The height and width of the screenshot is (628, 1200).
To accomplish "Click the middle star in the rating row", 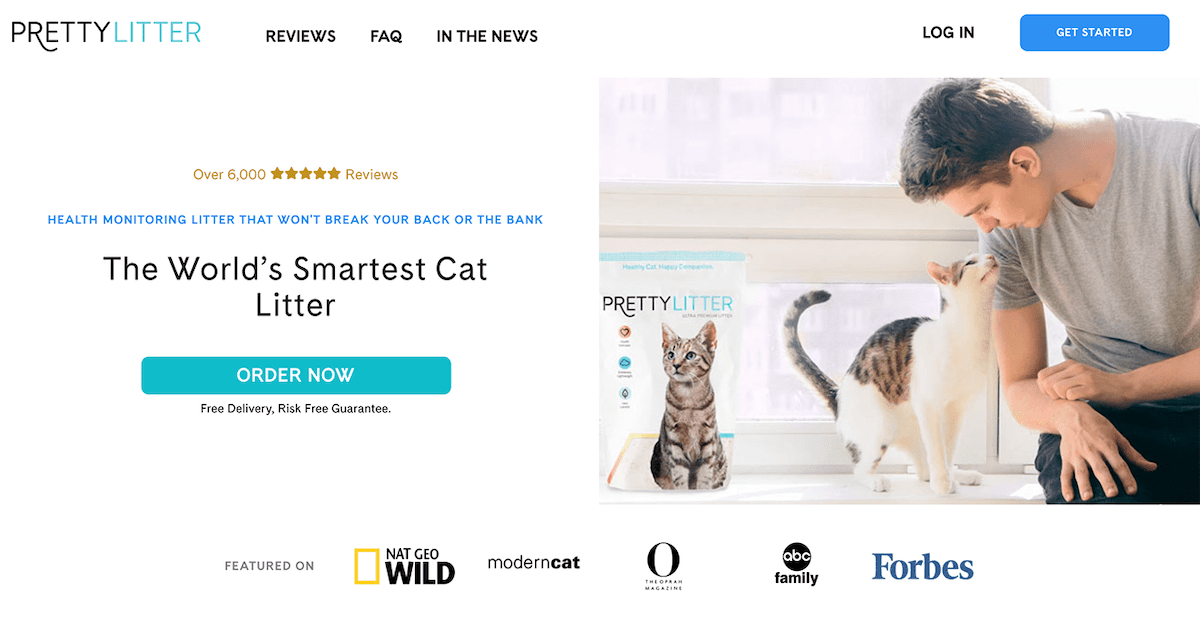I will (x=307, y=173).
